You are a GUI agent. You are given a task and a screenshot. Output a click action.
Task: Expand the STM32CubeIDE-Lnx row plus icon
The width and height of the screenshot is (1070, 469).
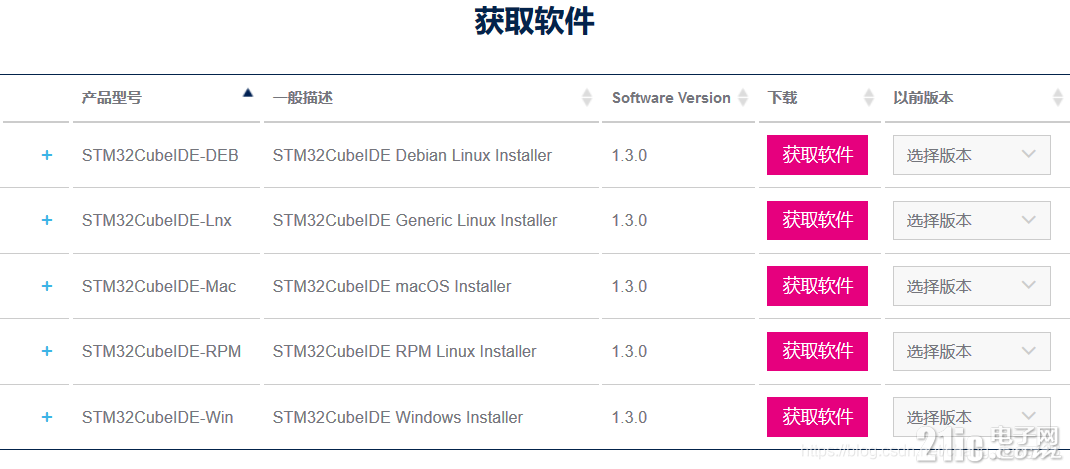46,220
